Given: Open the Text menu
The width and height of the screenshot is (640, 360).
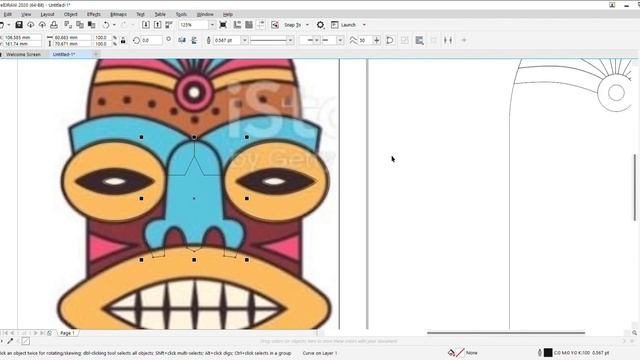Looking at the screenshot, I should click(140, 14).
